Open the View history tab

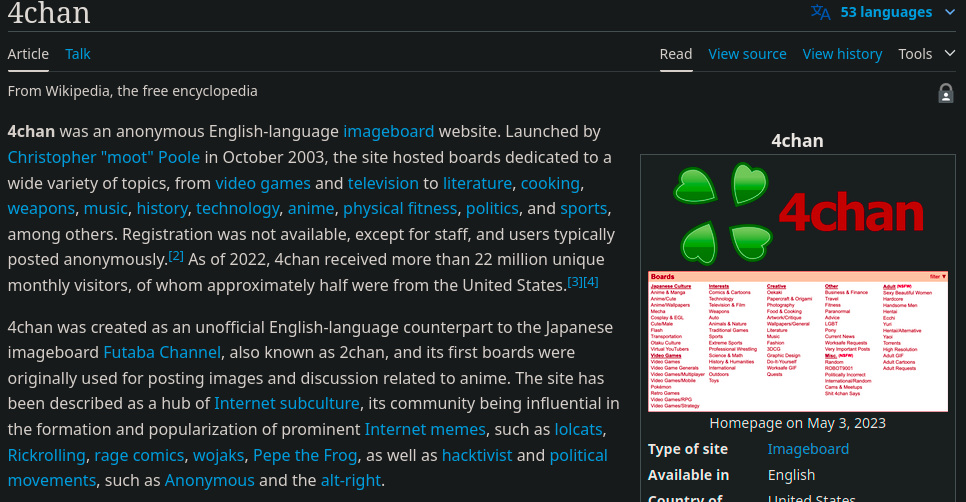click(842, 54)
